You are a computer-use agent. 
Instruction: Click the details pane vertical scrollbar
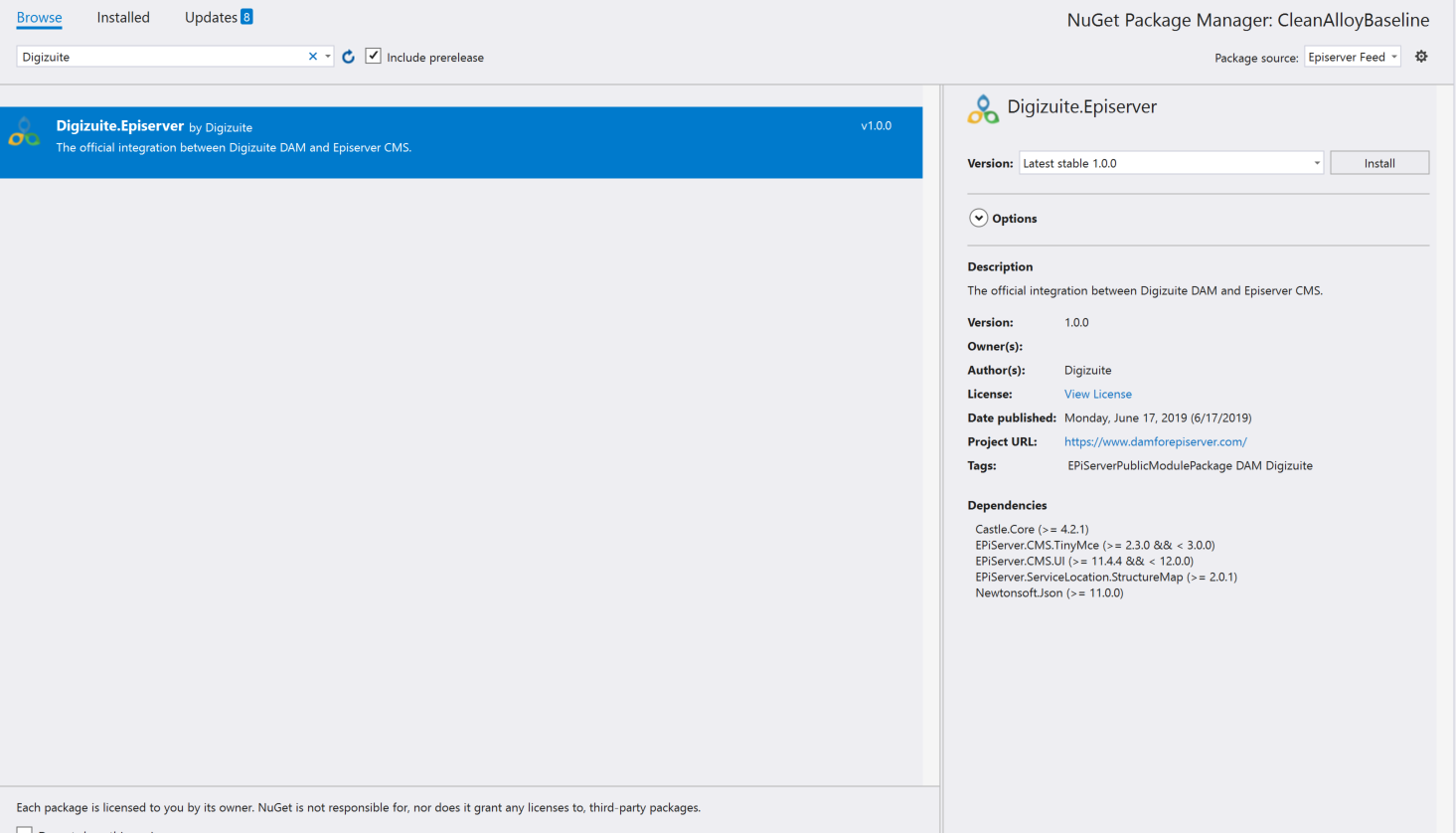tap(1446, 457)
